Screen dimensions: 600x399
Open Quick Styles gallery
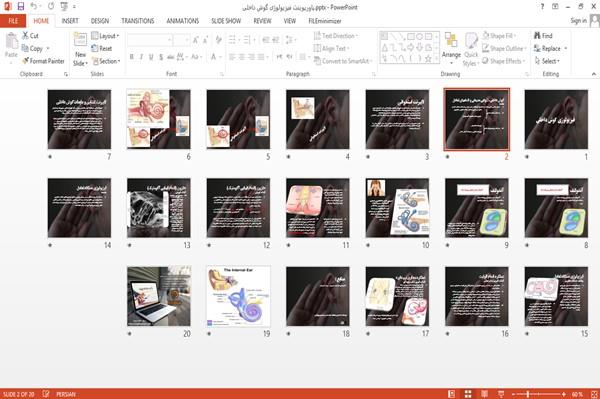(471, 49)
